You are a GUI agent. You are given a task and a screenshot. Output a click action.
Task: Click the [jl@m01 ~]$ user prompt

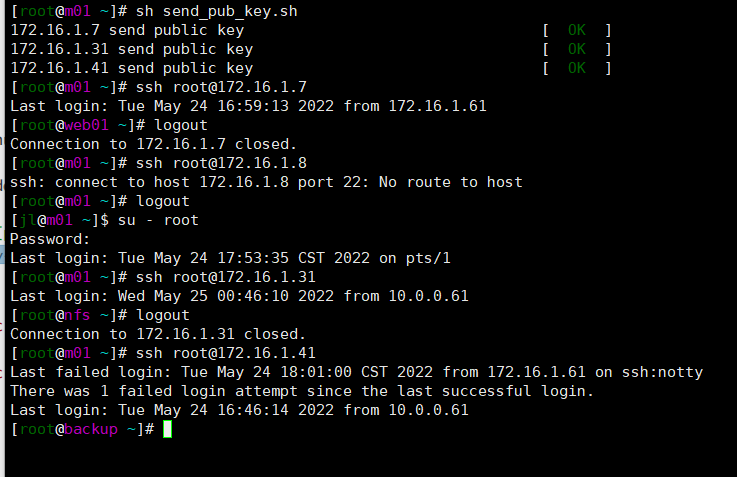[x=58, y=220]
